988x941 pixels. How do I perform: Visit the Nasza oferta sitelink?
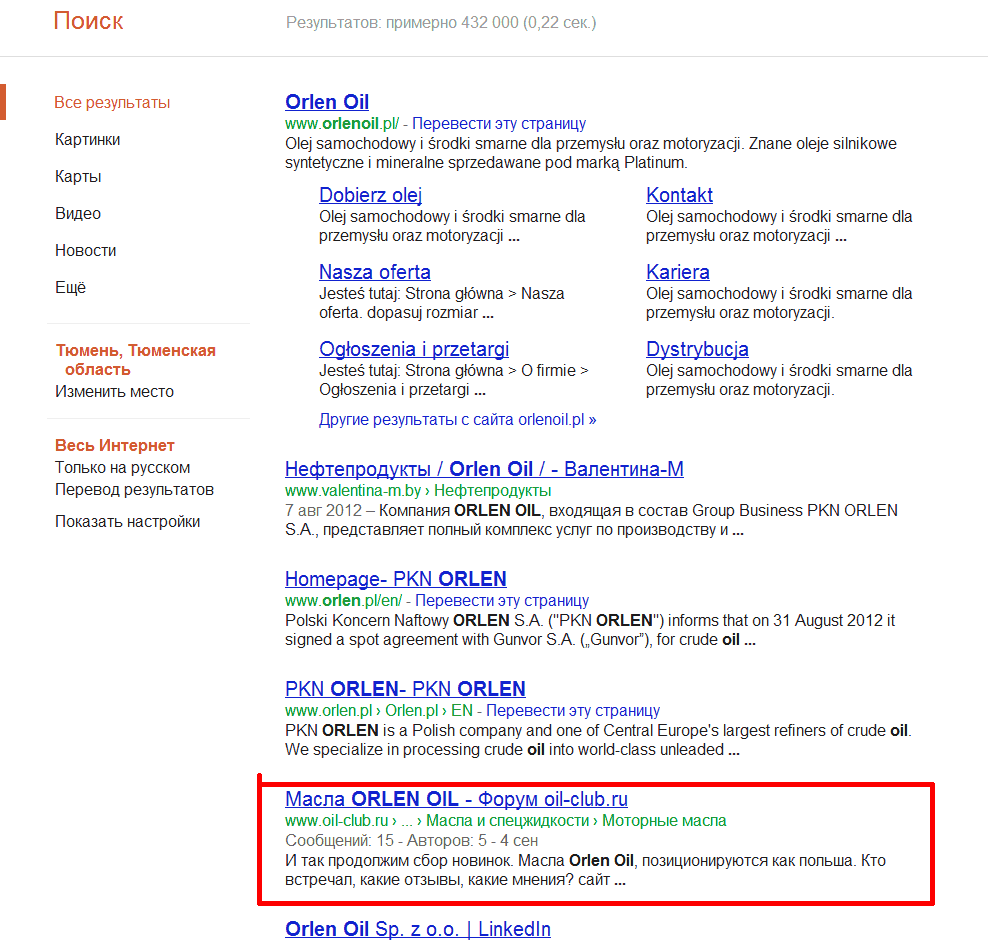point(375,272)
